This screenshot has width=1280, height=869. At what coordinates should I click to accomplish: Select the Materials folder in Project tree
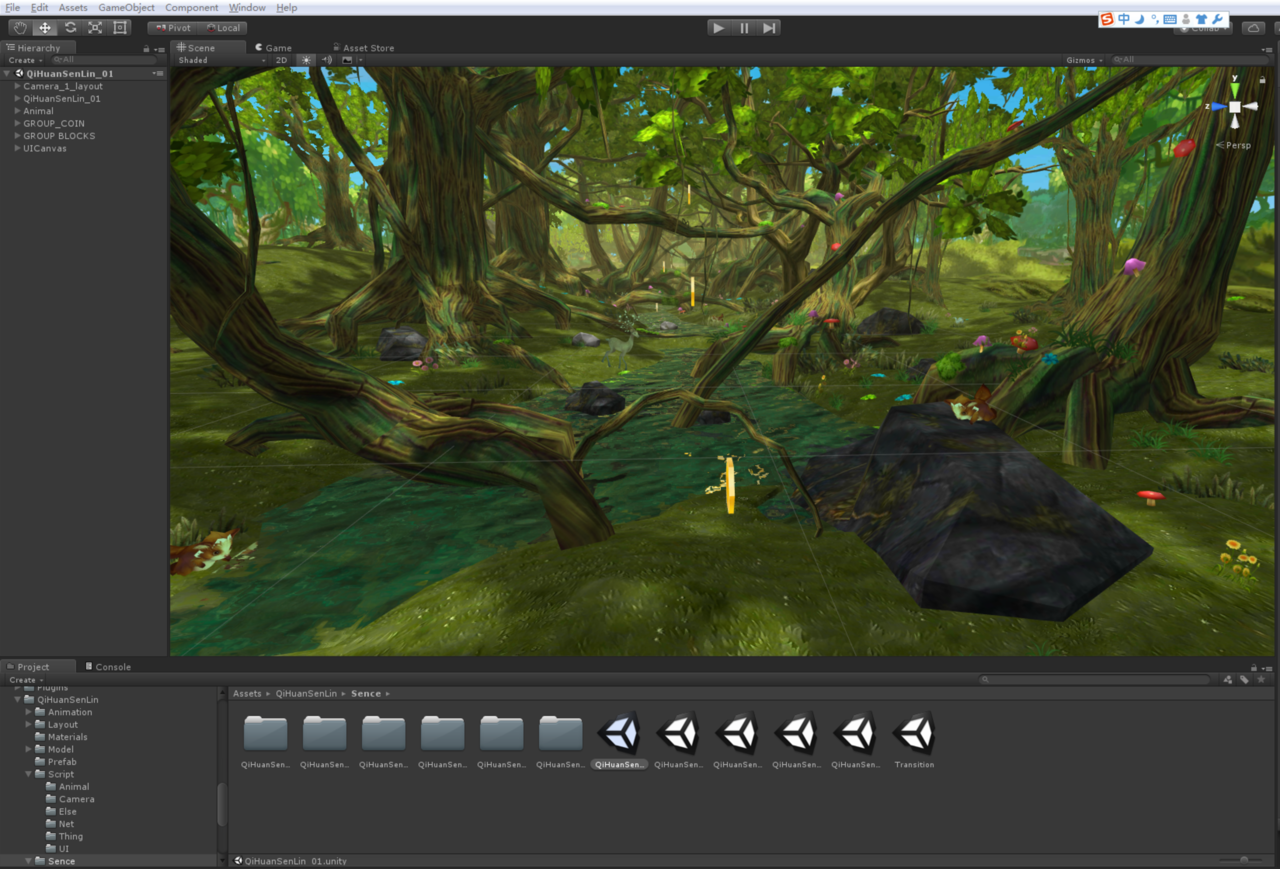click(67, 737)
